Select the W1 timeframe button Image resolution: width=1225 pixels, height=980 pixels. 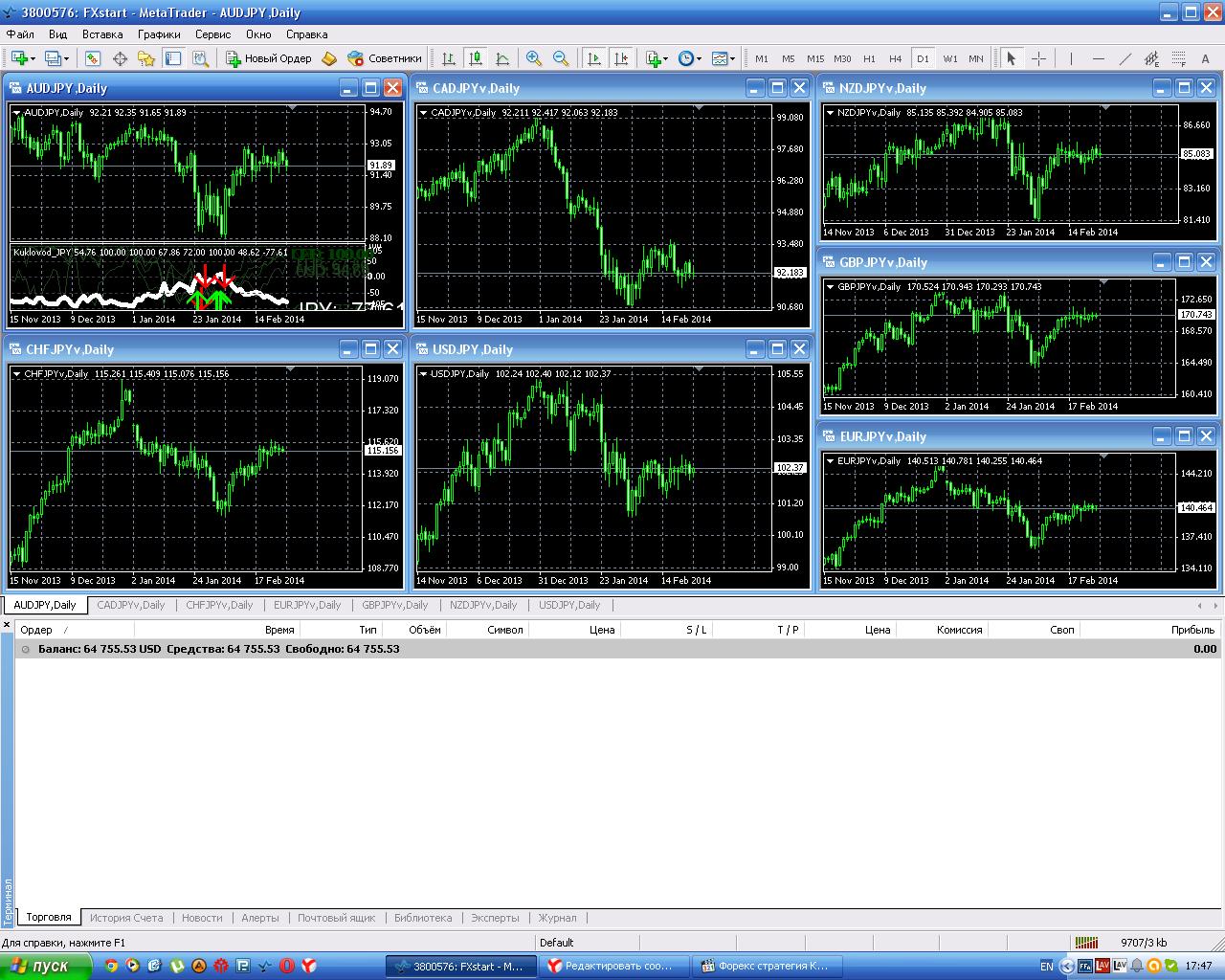coord(950,58)
